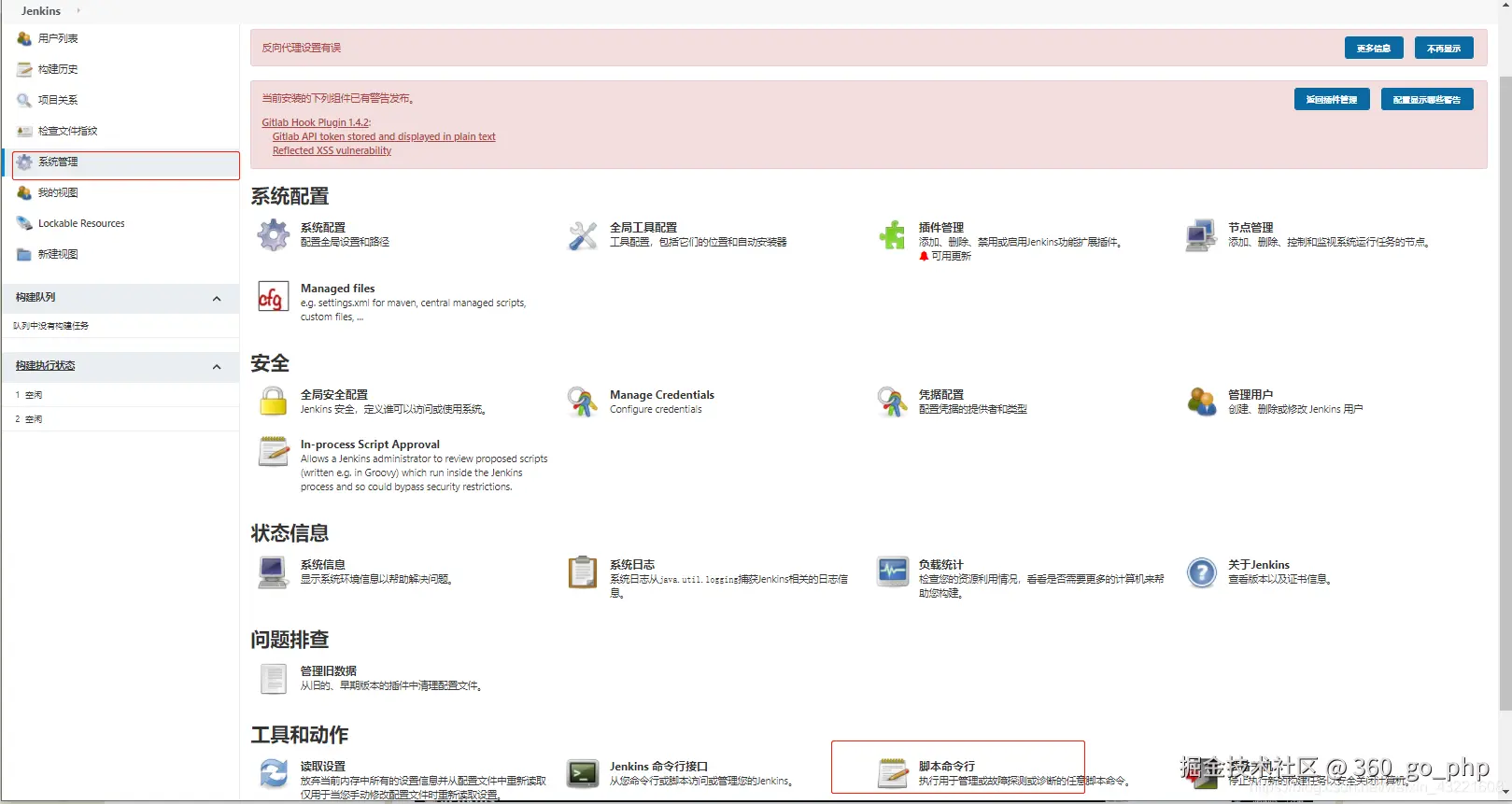Collapse the 构建队列 panel
The height and width of the screenshot is (804, 1512).
point(217,299)
